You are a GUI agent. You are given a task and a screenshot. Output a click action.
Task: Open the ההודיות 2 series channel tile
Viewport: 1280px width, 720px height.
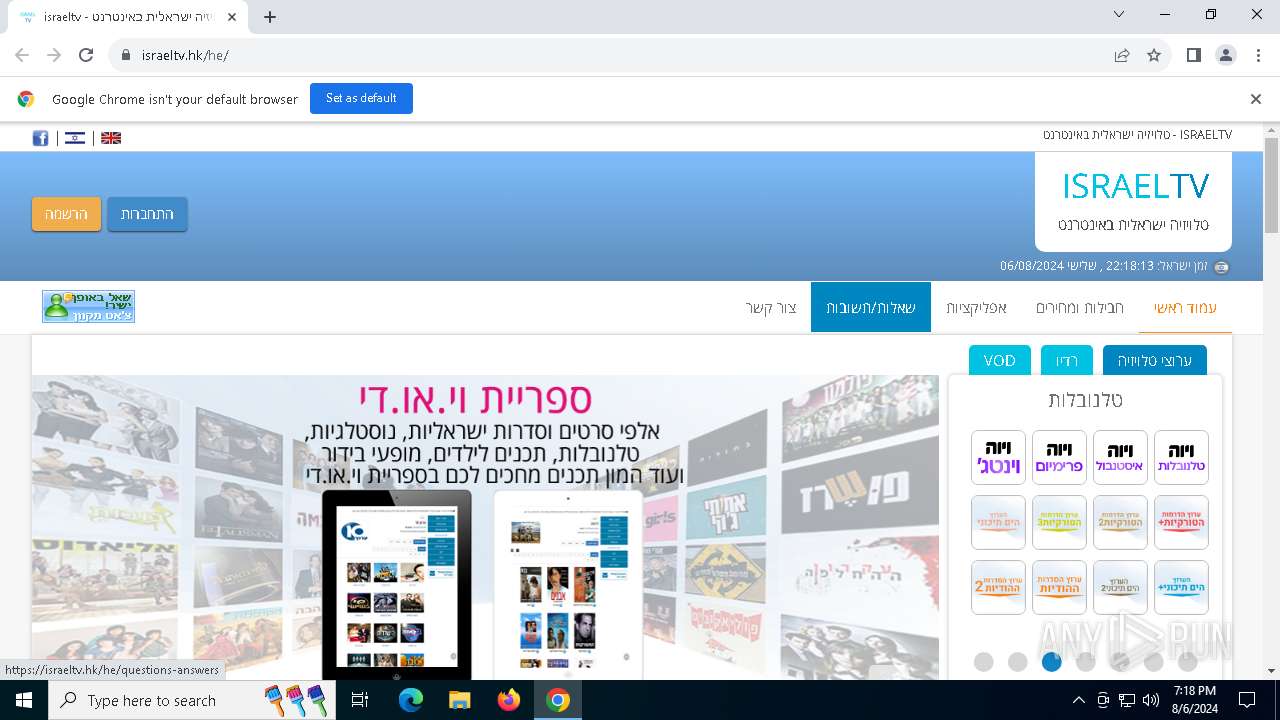pos(998,587)
